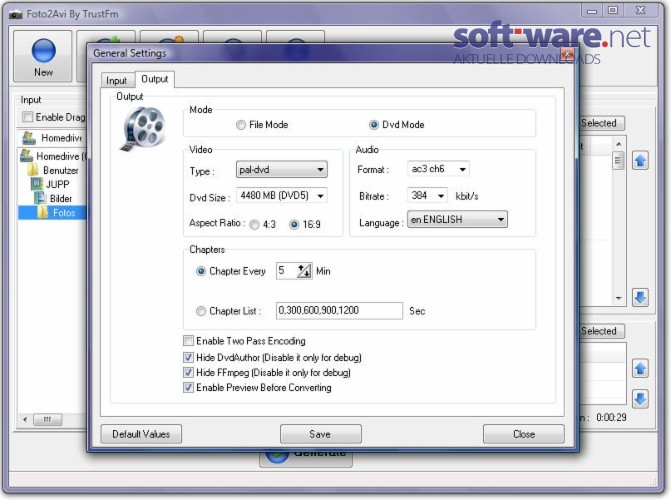This screenshot has height=500, width=671.
Task: Click the Save button
Action: point(321,434)
